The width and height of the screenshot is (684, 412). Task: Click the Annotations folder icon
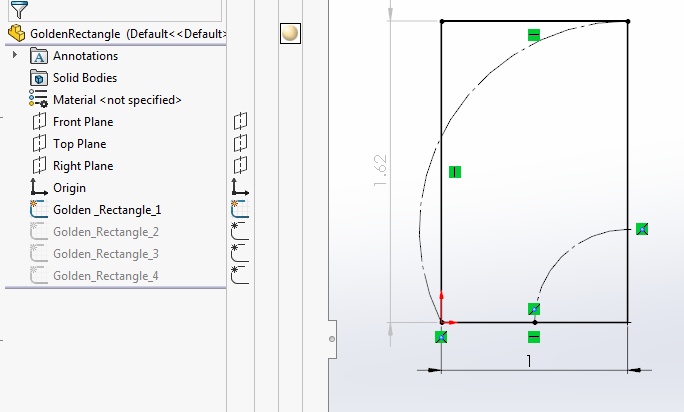tap(39, 56)
